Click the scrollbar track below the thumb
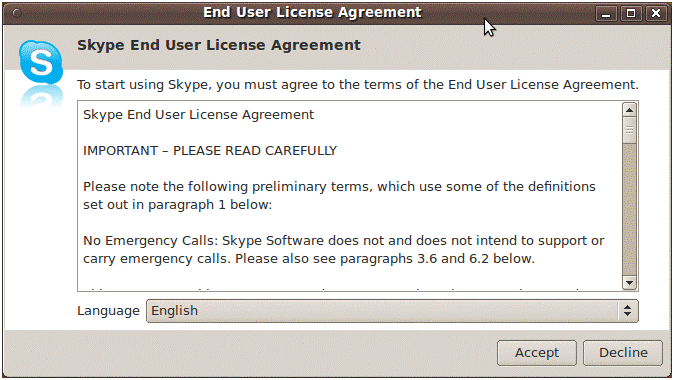674x380 pixels. pyautogui.click(x=629, y=209)
